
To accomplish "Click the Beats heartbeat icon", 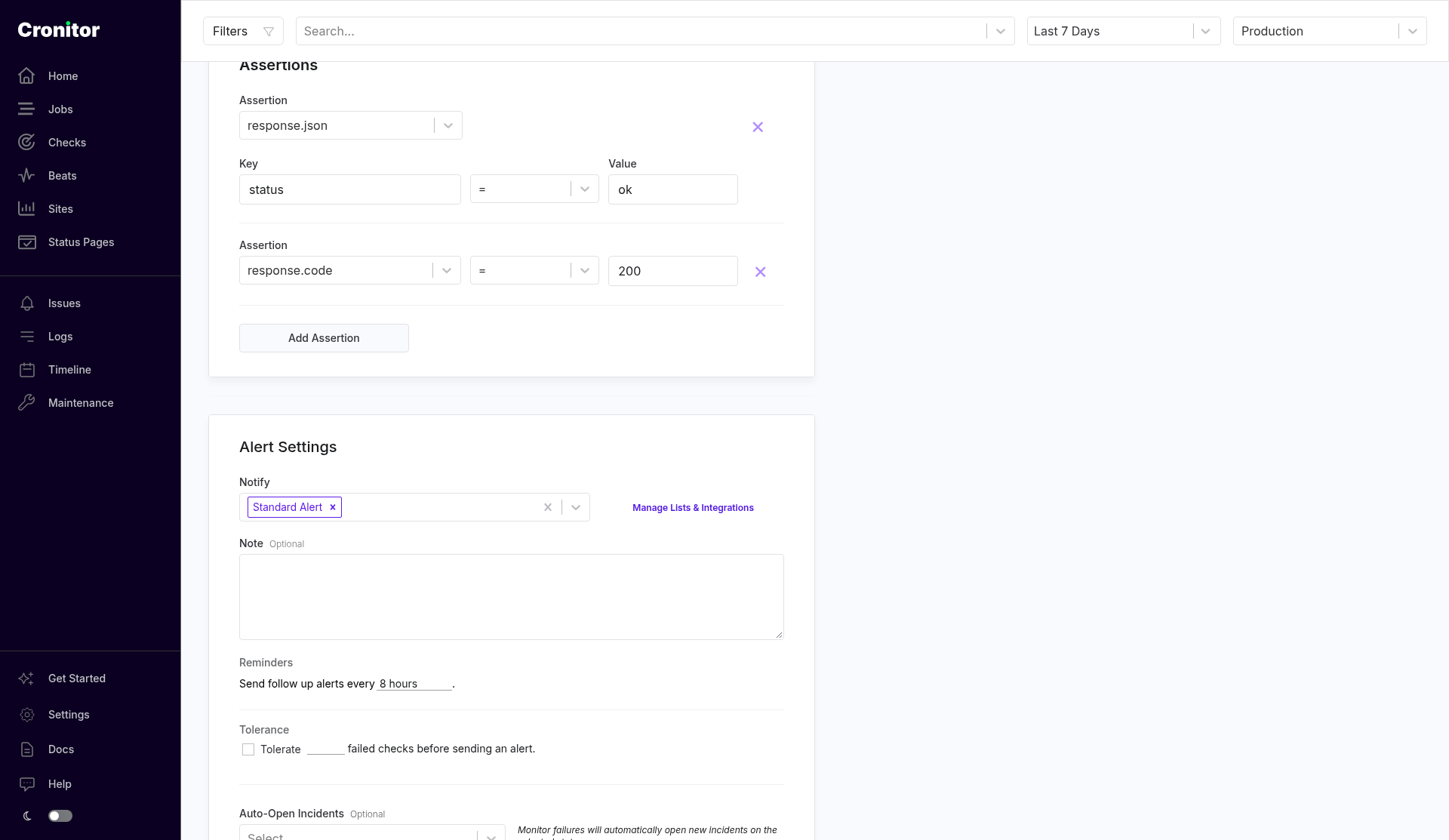I will pos(26,176).
